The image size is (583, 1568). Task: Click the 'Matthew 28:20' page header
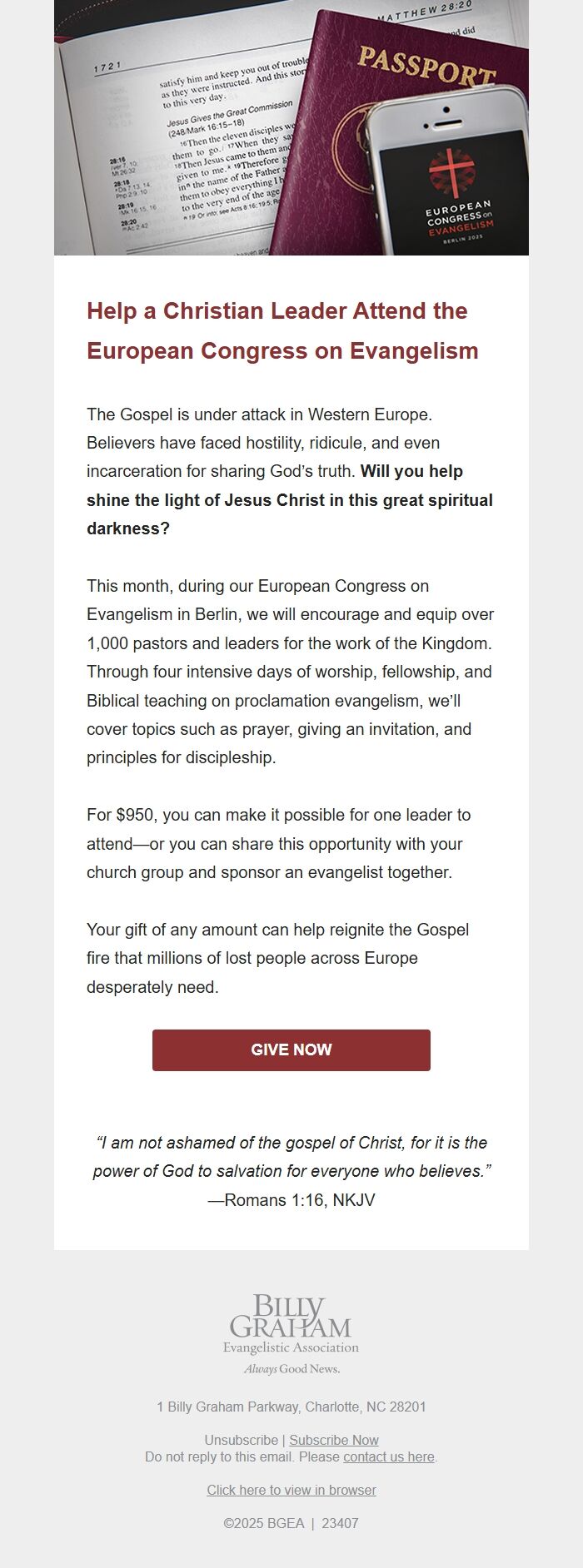pyautogui.click(x=424, y=11)
